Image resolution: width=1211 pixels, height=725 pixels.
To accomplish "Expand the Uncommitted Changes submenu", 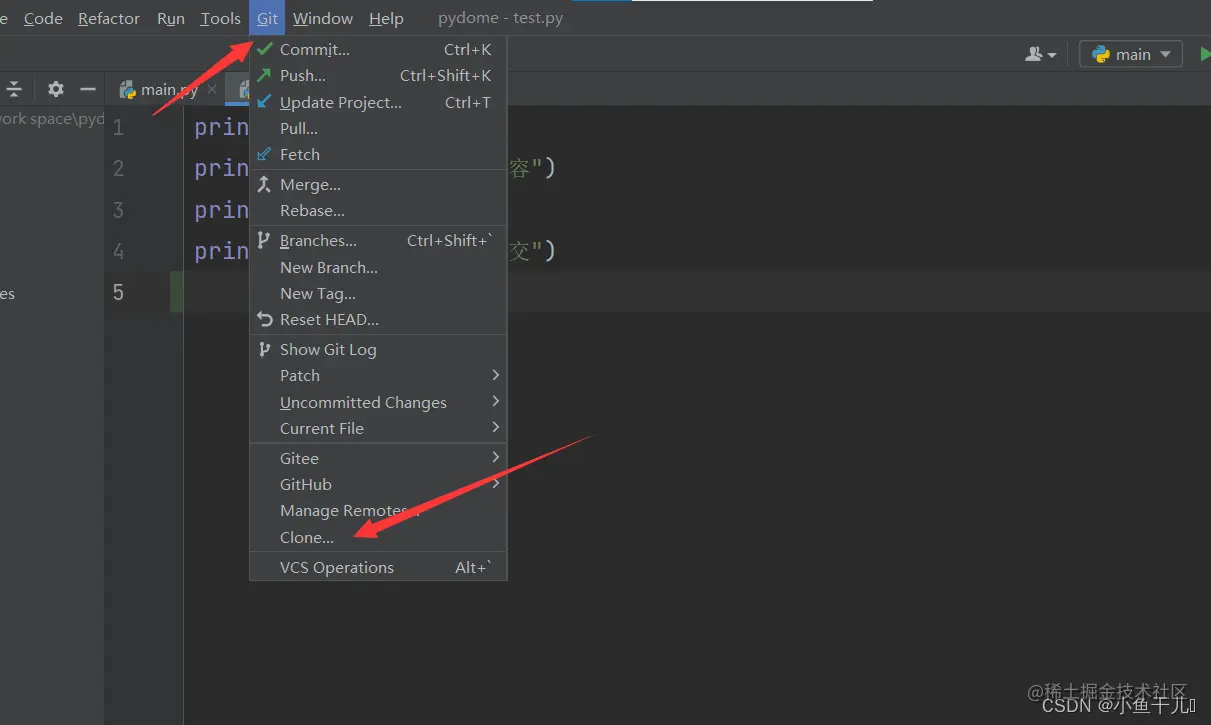I will 378,402.
